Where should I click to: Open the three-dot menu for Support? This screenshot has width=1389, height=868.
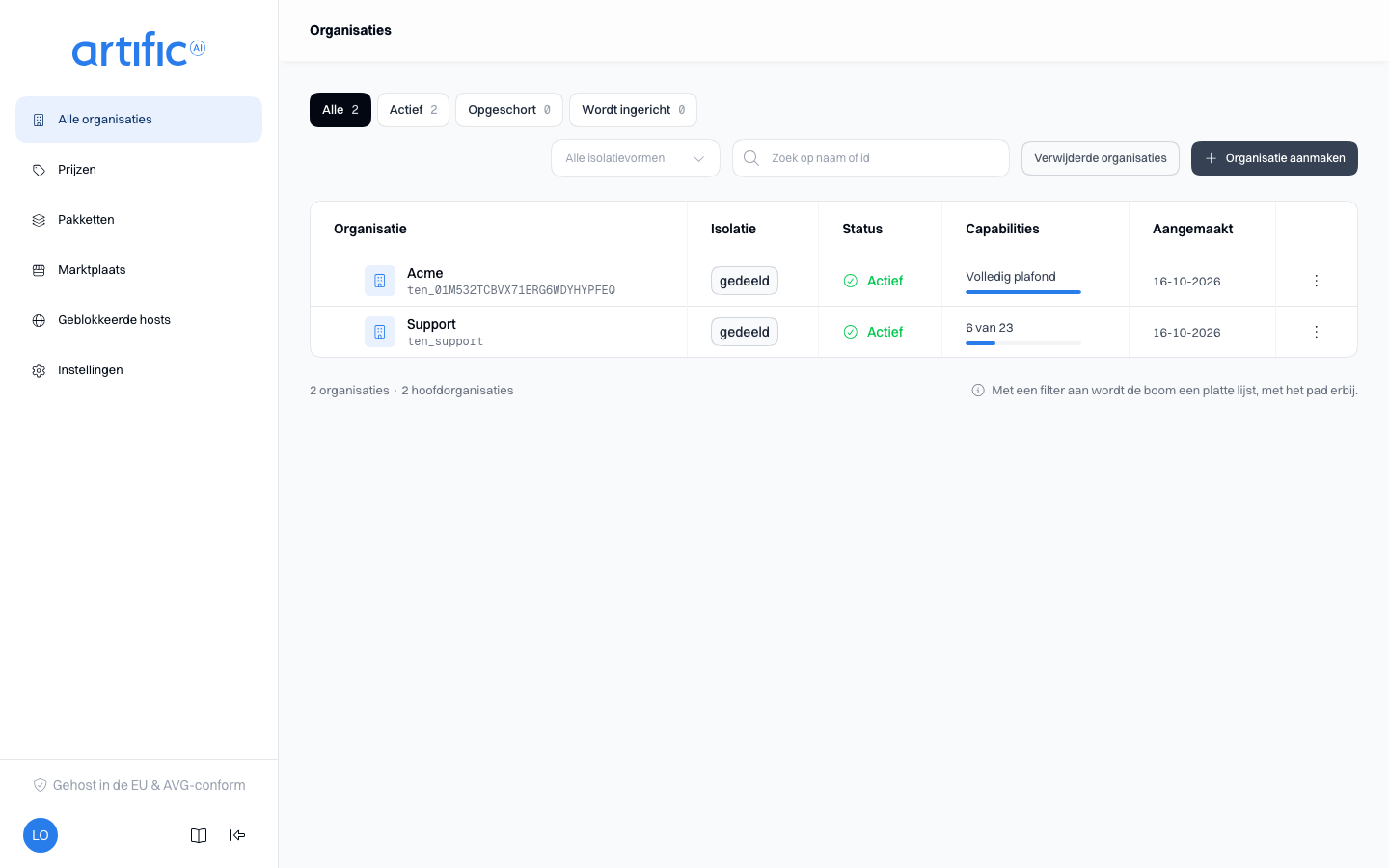coord(1316,332)
